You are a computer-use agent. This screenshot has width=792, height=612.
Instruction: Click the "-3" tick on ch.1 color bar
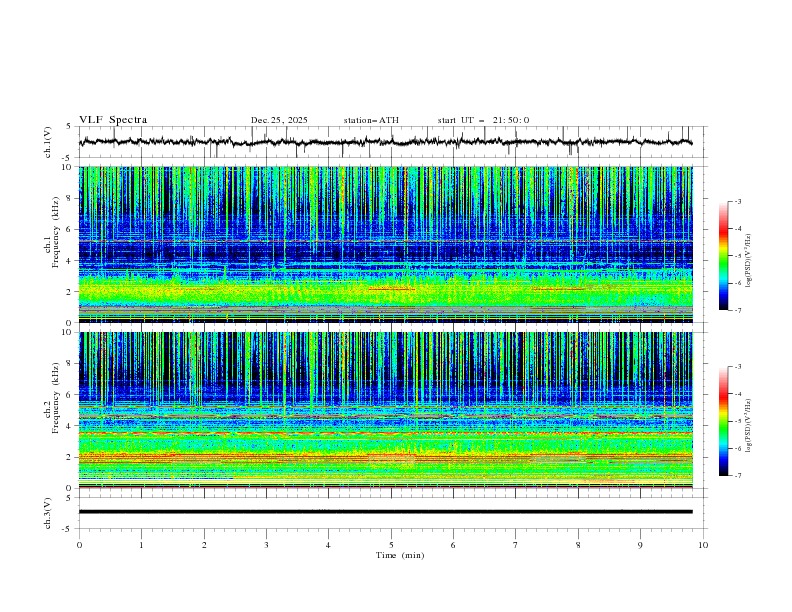(x=737, y=201)
